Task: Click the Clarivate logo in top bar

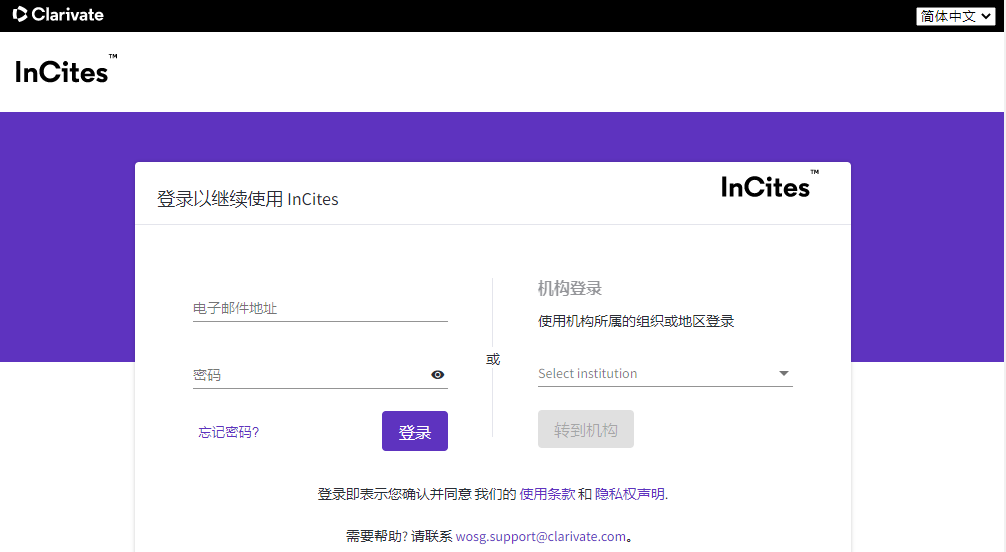Action: 58,15
